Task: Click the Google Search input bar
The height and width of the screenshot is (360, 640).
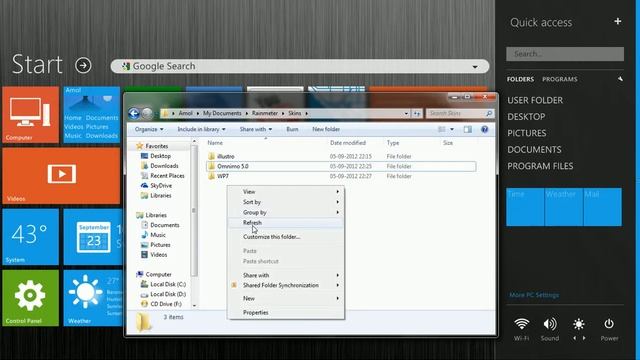Action: pyautogui.click(x=300, y=66)
